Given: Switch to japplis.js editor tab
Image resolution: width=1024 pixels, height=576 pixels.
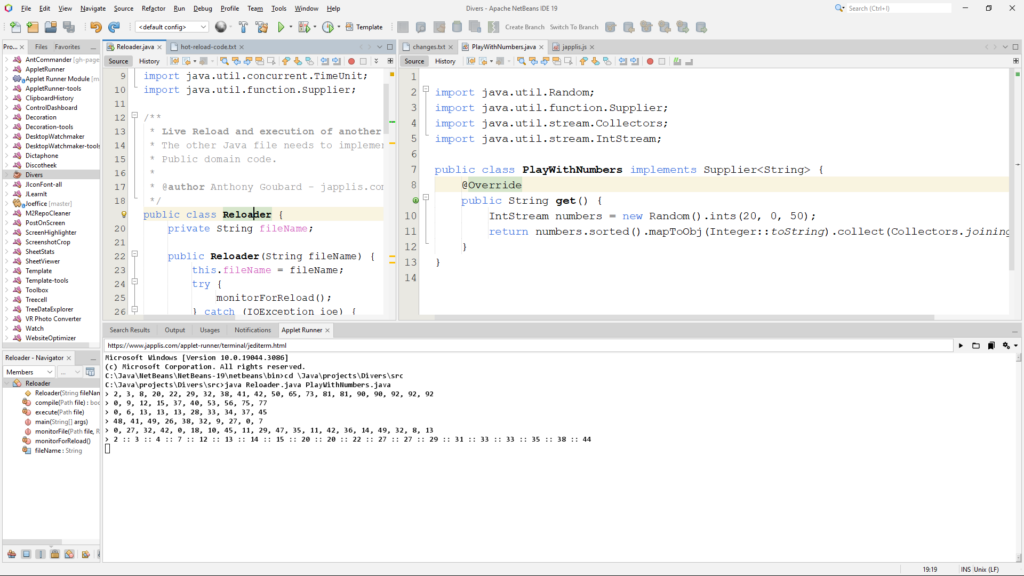Looking at the screenshot, I should tap(574, 47).
